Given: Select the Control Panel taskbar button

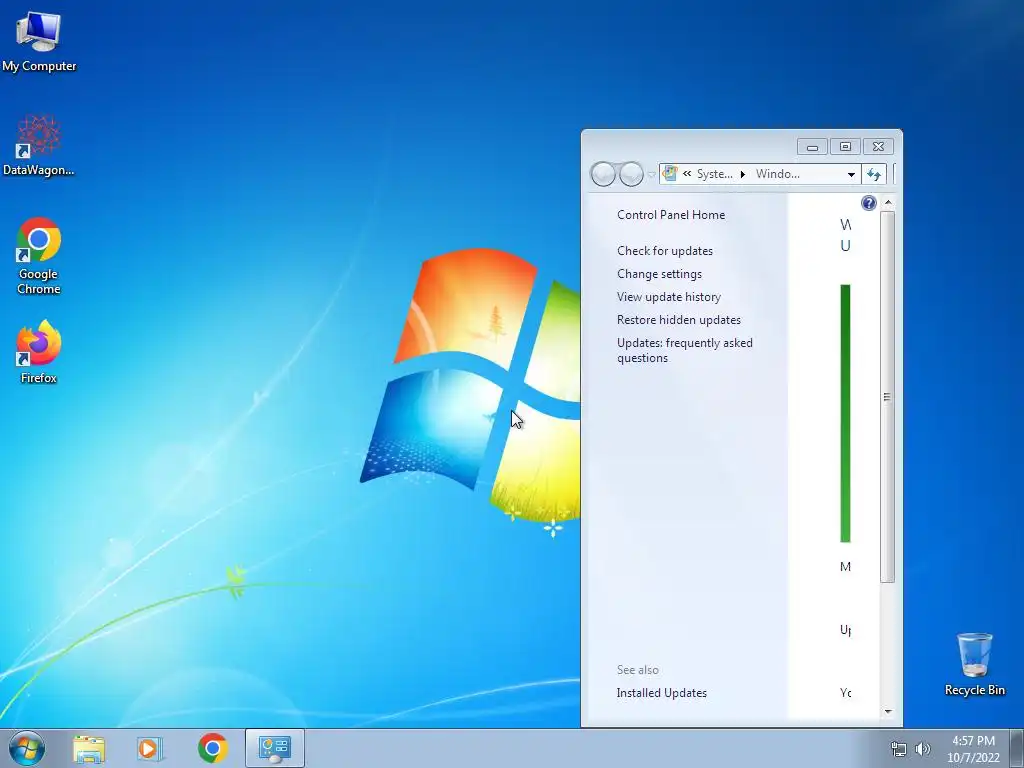Looking at the screenshot, I should coord(275,748).
